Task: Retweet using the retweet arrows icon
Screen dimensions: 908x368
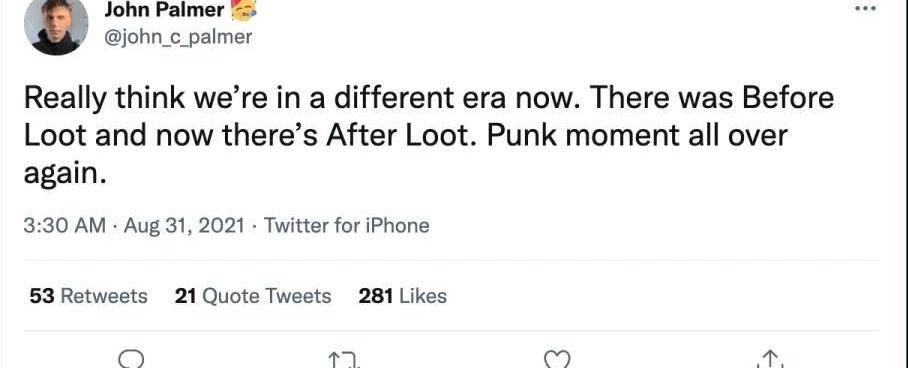Action: click(x=345, y=360)
